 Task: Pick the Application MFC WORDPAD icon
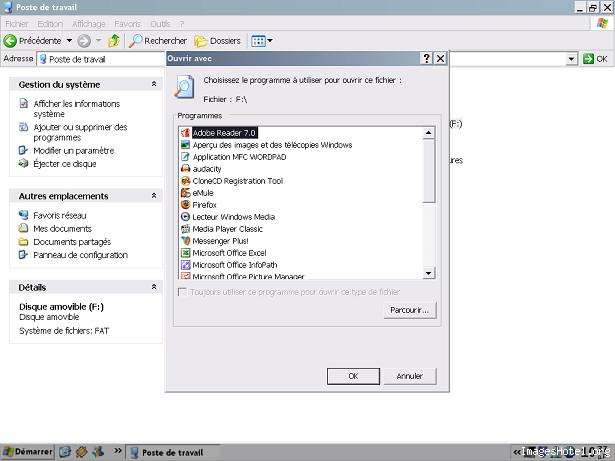point(185,157)
